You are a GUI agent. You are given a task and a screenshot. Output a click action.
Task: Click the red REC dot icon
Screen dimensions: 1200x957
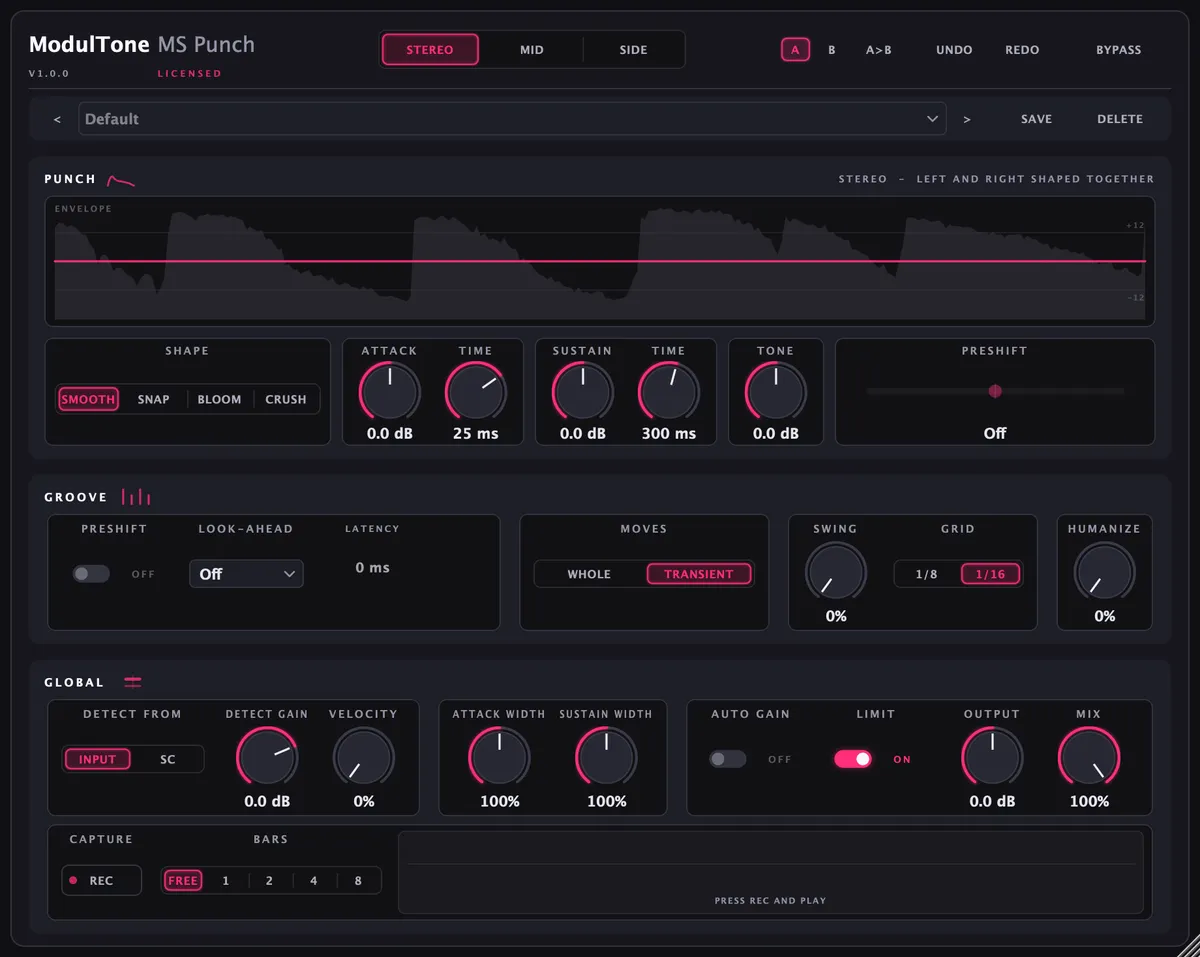73,881
